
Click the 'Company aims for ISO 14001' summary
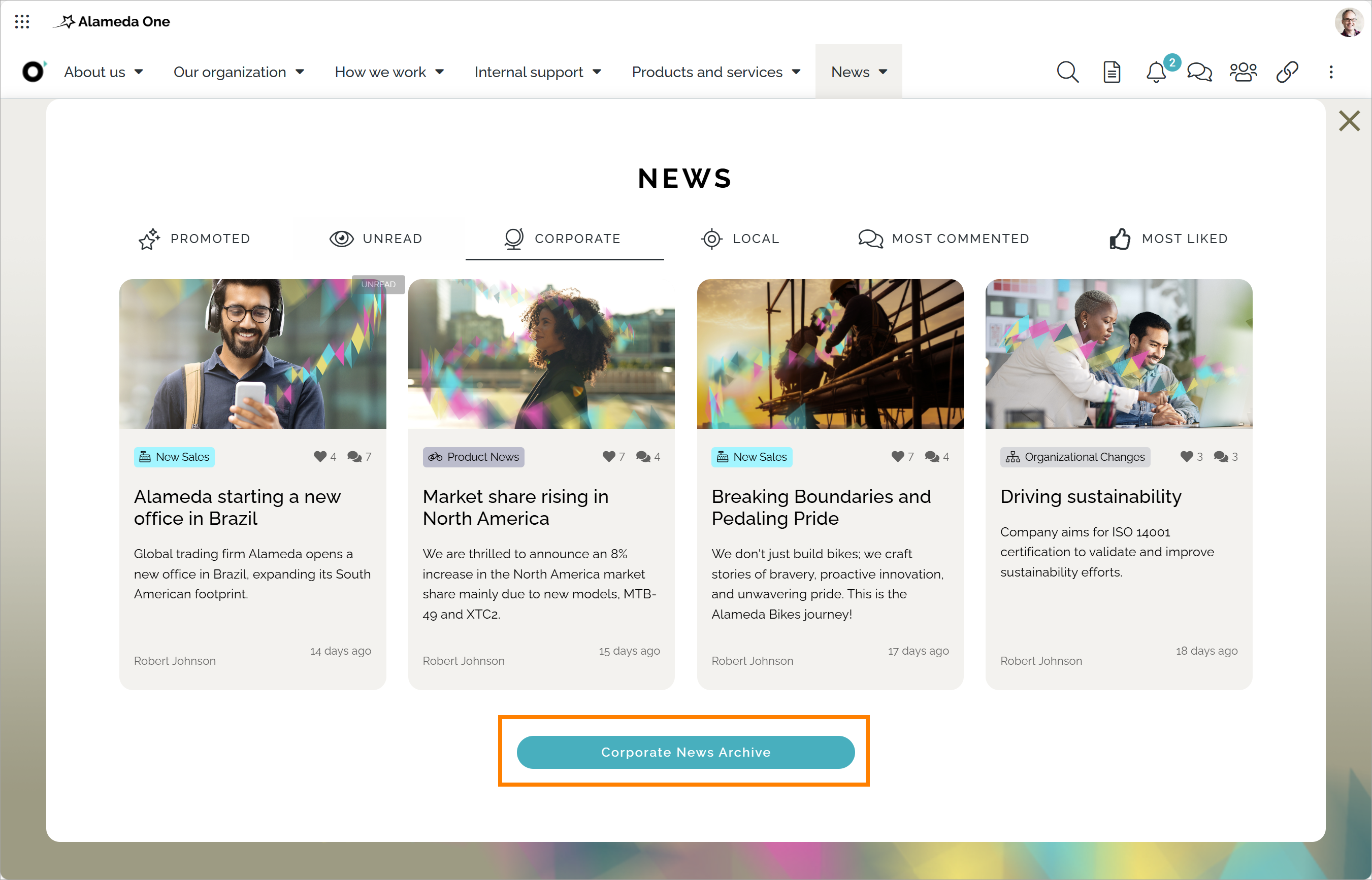[1107, 552]
